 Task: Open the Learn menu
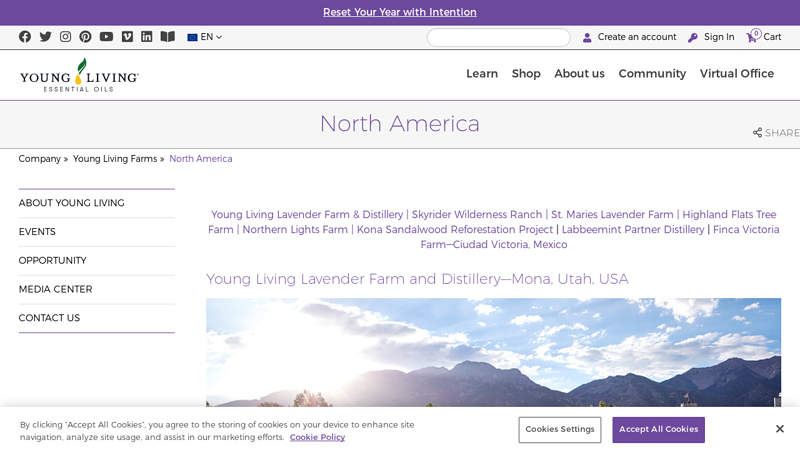[x=482, y=73]
